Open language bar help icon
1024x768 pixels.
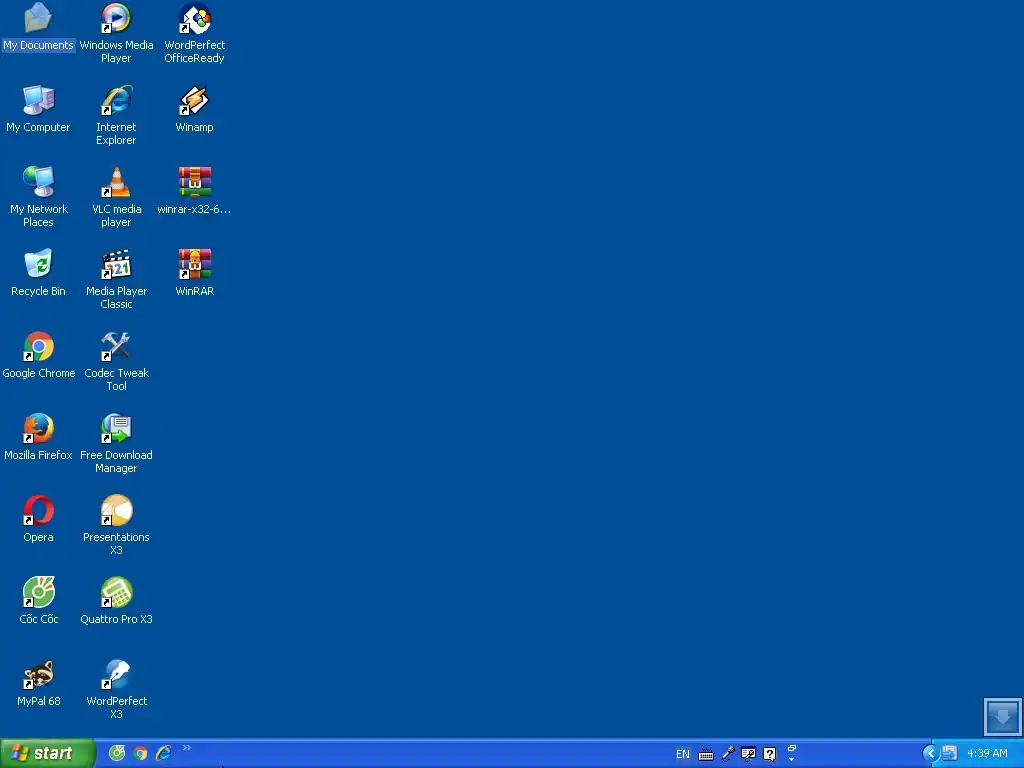pyautogui.click(x=770, y=754)
